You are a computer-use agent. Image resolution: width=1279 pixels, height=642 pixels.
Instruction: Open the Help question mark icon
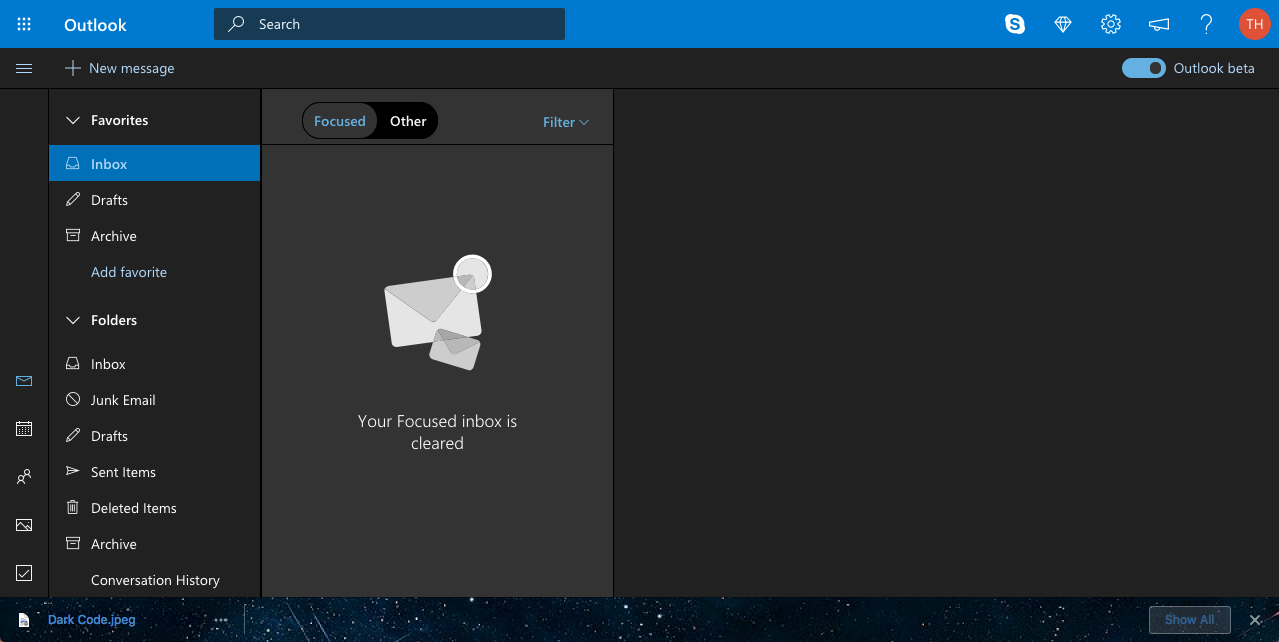coord(1207,24)
